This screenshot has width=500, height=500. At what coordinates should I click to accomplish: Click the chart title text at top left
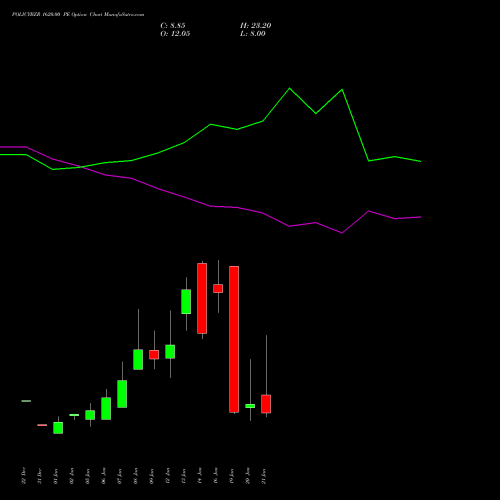[x=78, y=15]
